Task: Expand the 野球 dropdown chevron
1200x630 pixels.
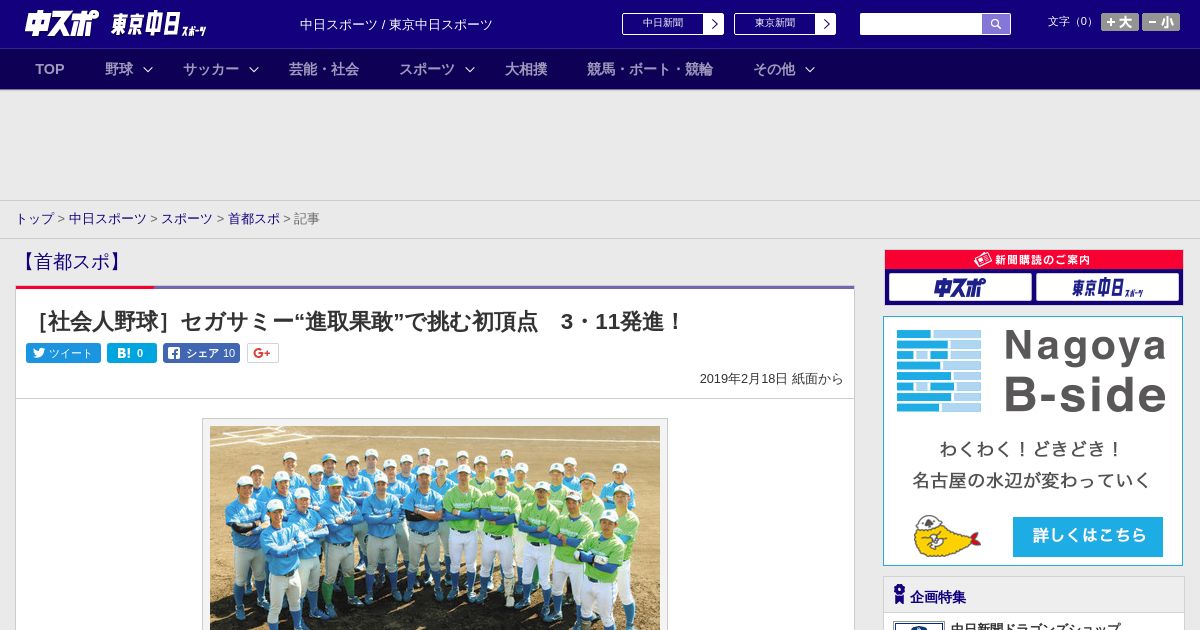Action: [148, 69]
